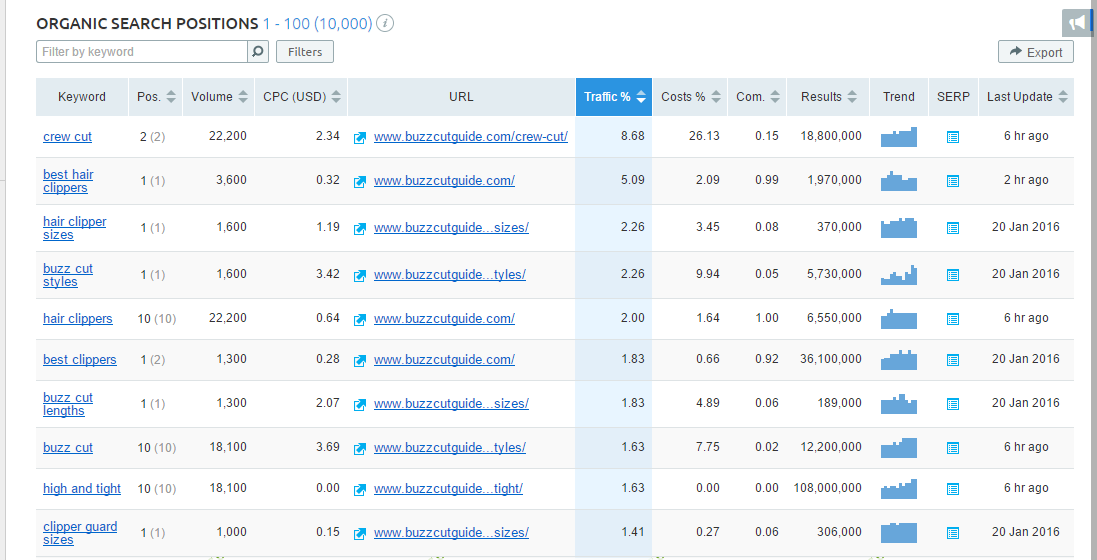This screenshot has height=560, width=1097.
Task: Sort by CPC (USD) column arrows
Action: click(x=336, y=97)
